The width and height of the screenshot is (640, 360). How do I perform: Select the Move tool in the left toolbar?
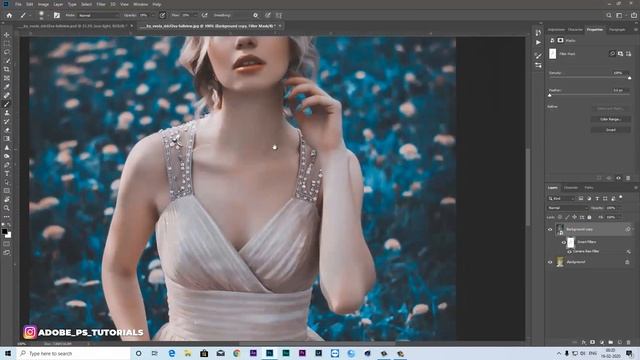click(x=7, y=35)
